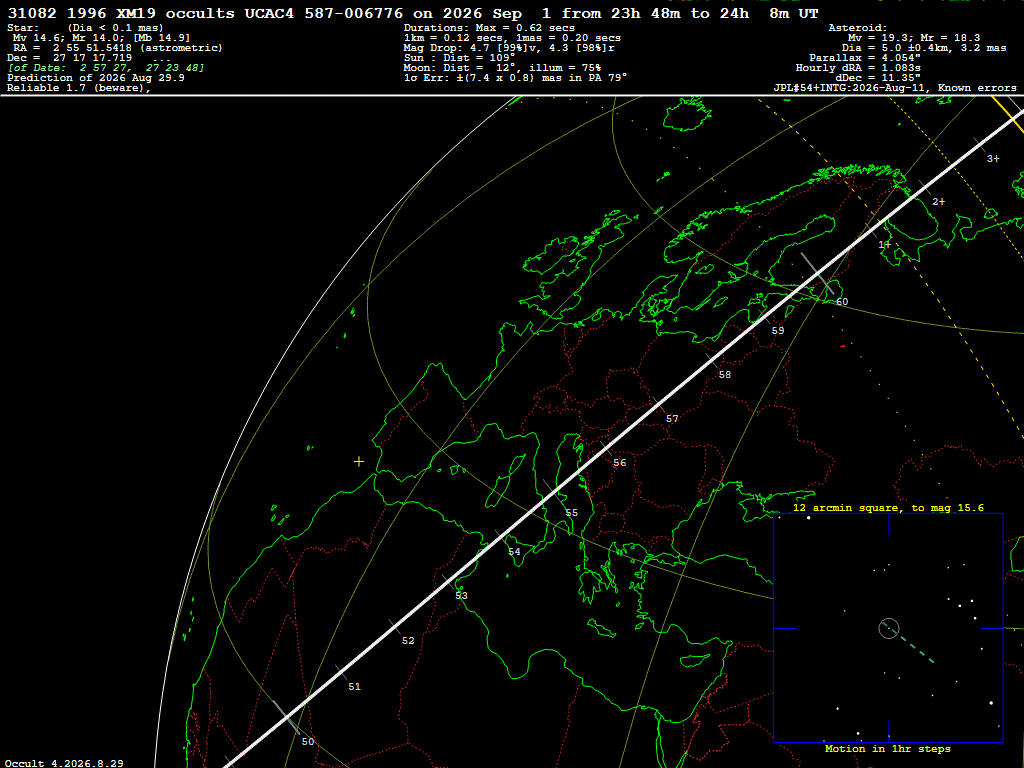
Task: Click minute marker 53 along the track
Action: pos(461,596)
